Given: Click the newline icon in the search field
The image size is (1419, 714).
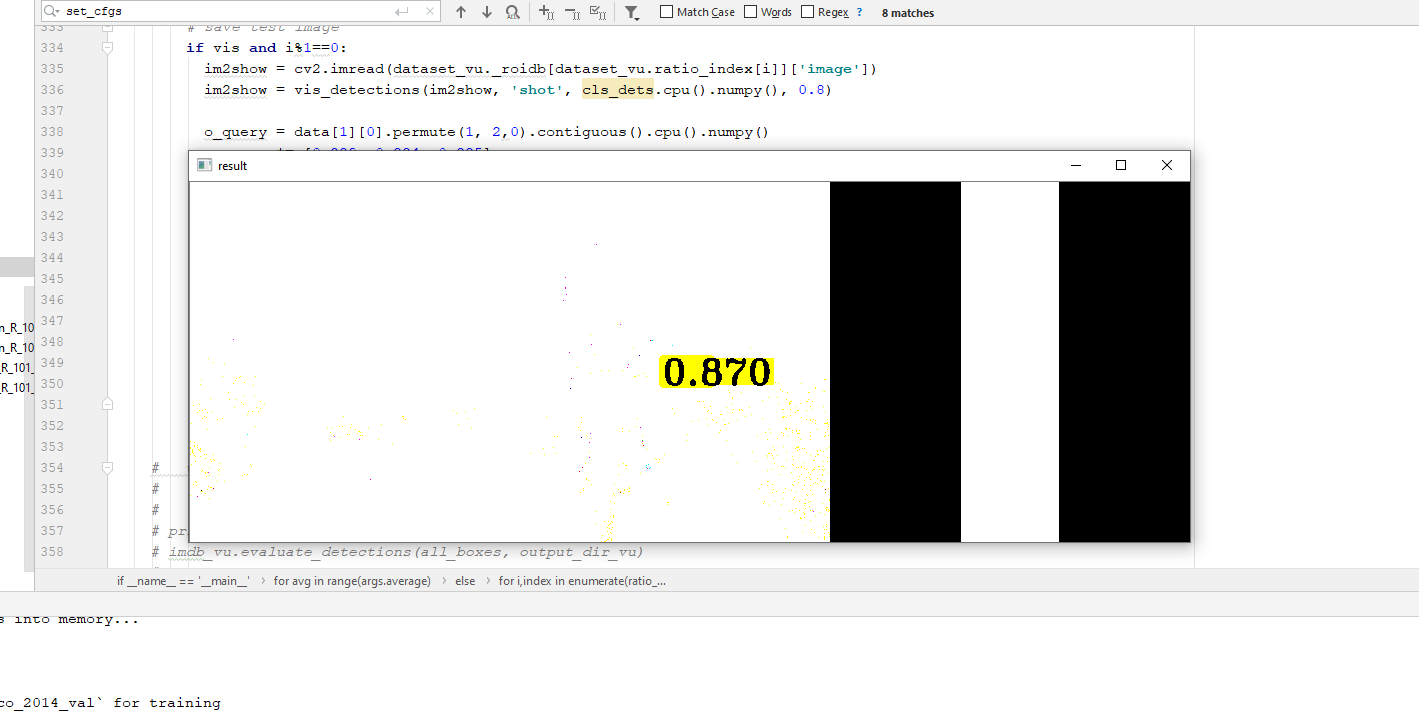Looking at the screenshot, I should click(403, 12).
